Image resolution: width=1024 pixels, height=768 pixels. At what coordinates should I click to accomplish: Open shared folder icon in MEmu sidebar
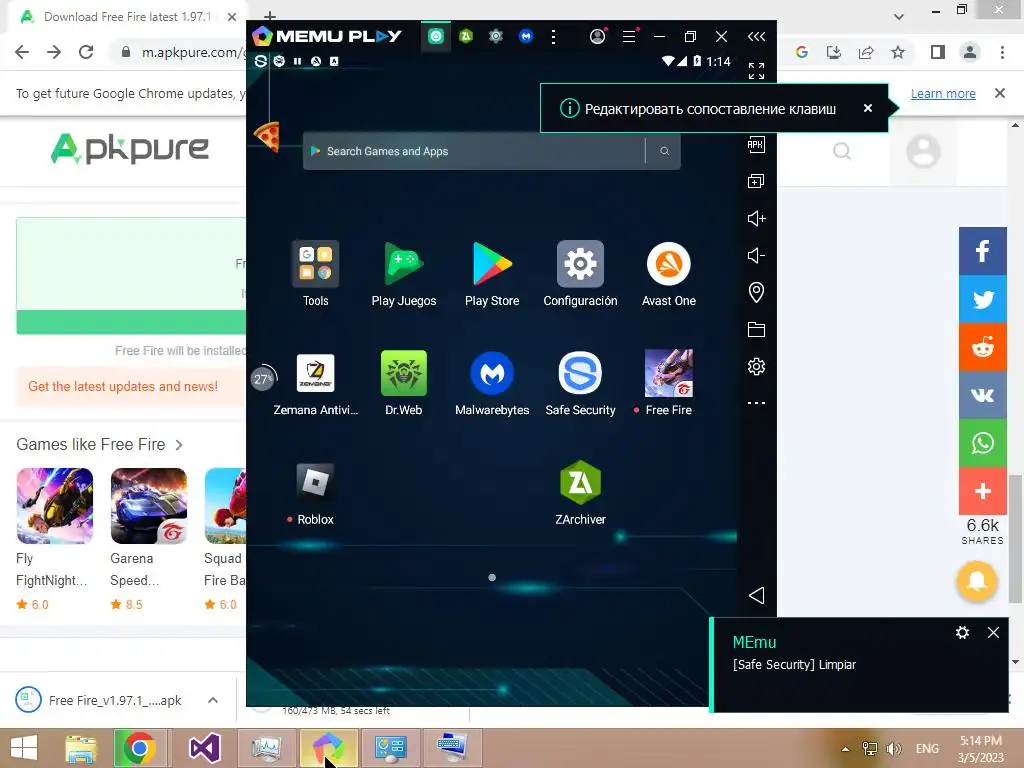pyautogui.click(x=756, y=329)
